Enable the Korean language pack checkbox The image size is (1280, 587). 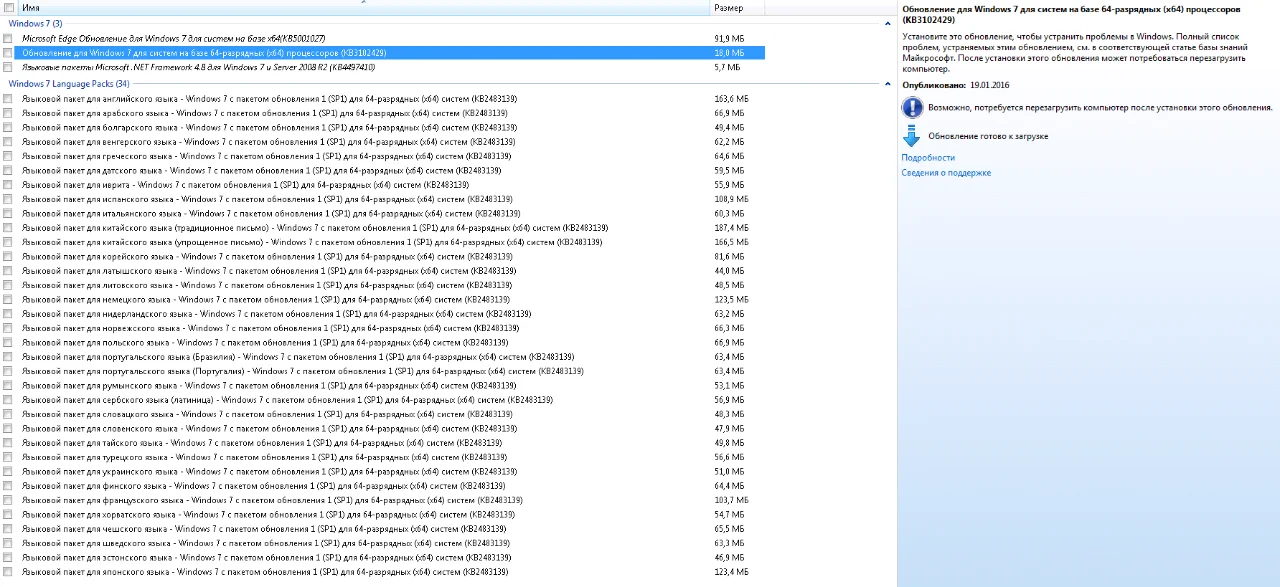pyautogui.click(x=8, y=256)
